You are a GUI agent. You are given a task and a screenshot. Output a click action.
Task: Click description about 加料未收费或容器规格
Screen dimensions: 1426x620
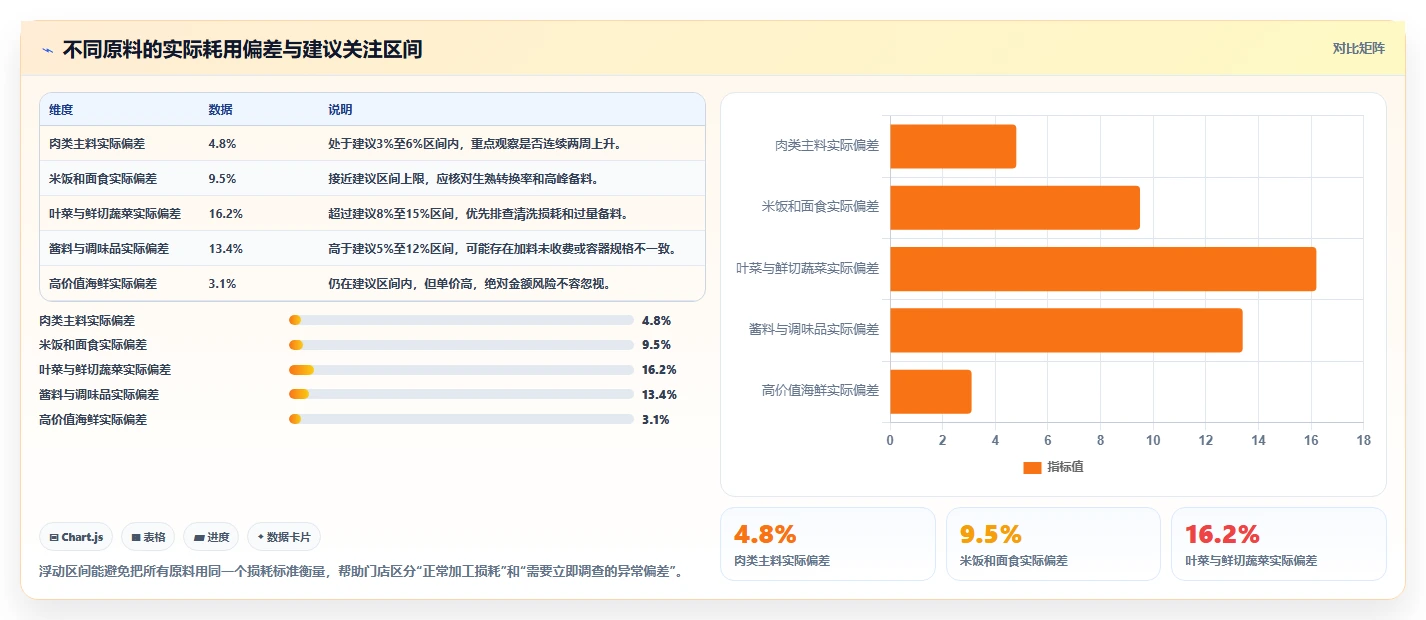pyautogui.click(x=503, y=249)
